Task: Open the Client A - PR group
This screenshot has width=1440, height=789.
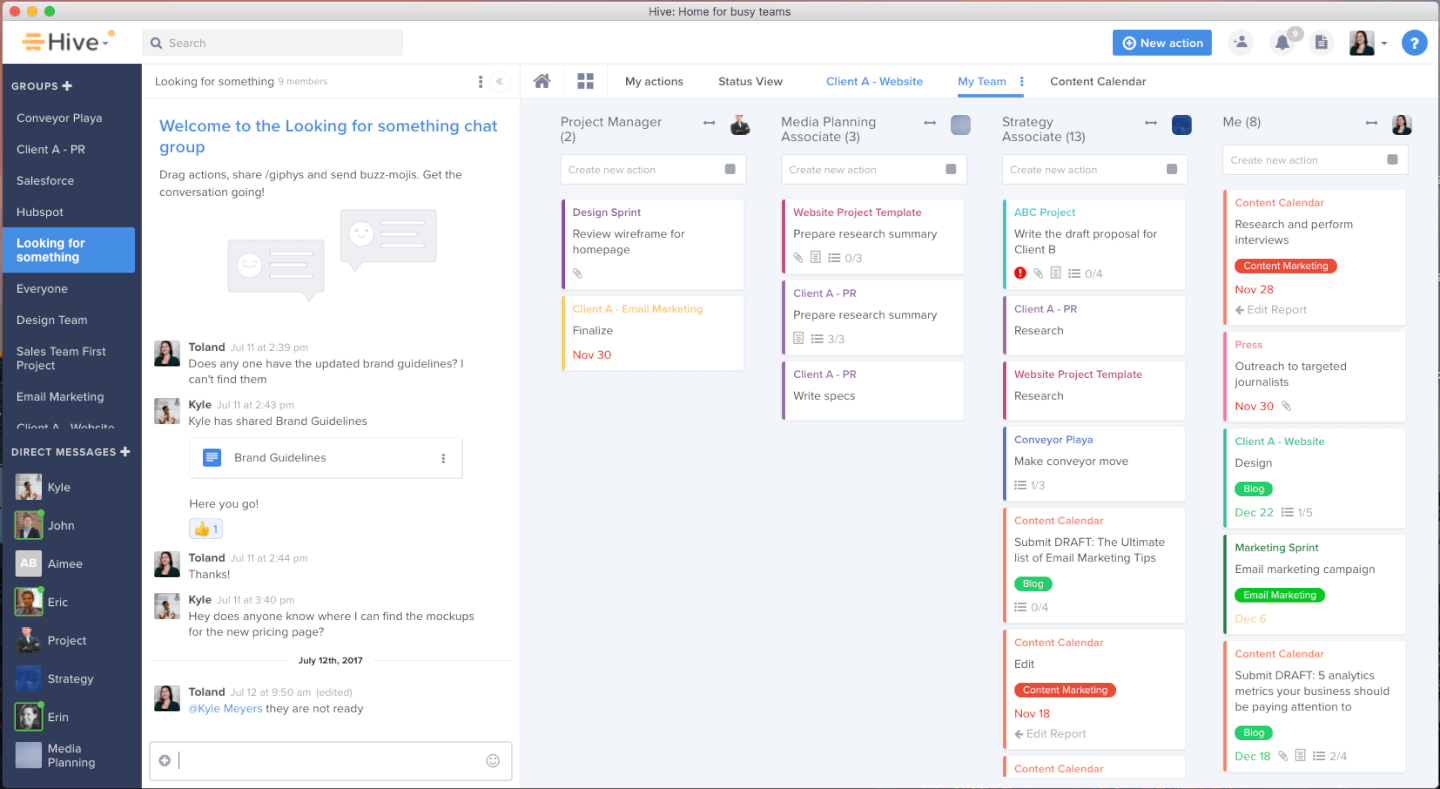Action: (x=50, y=149)
